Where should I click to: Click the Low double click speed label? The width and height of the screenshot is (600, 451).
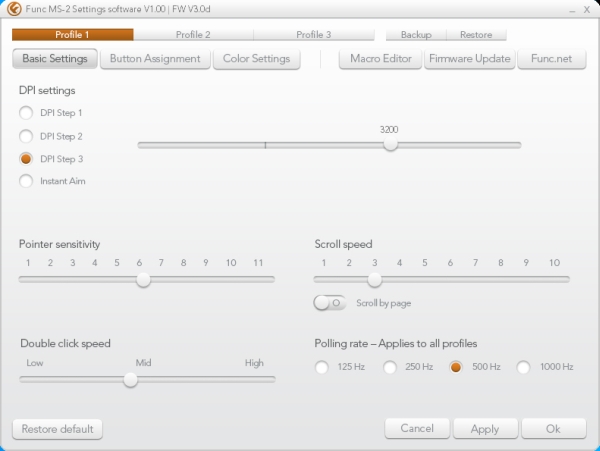(35, 363)
